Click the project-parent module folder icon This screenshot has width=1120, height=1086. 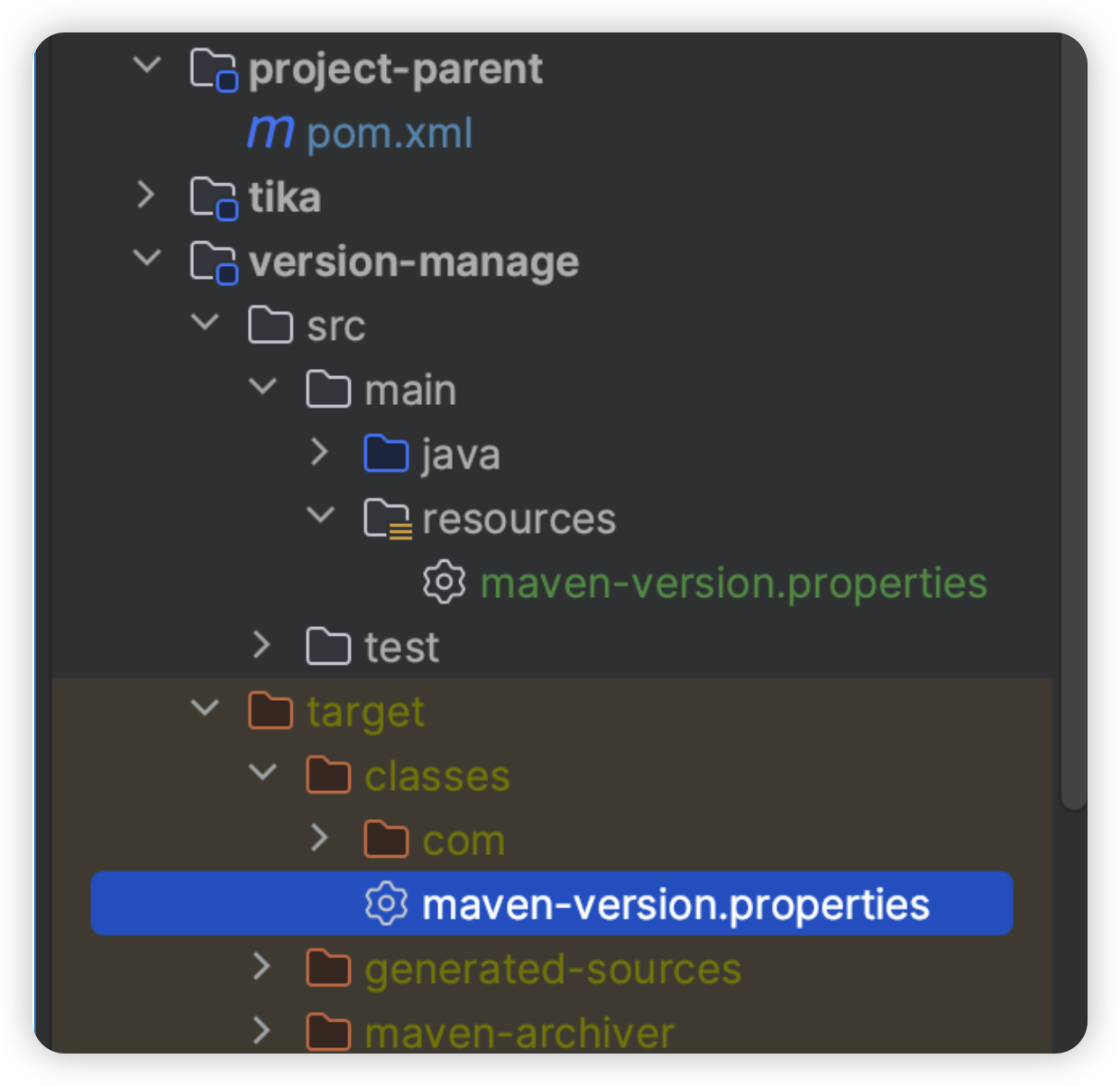pyautogui.click(x=214, y=69)
